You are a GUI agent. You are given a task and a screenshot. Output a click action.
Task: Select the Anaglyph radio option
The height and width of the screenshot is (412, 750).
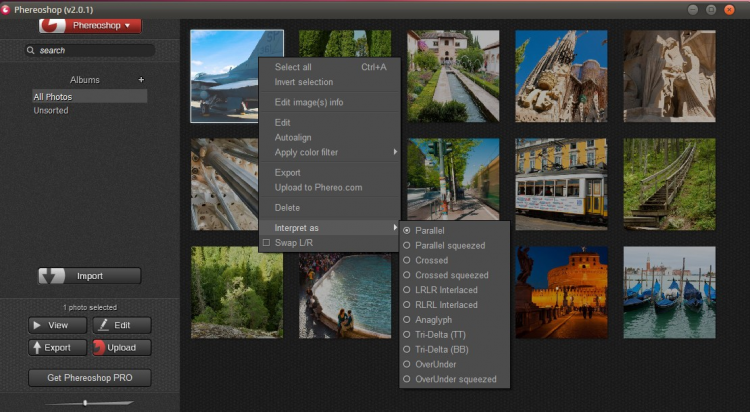407,320
